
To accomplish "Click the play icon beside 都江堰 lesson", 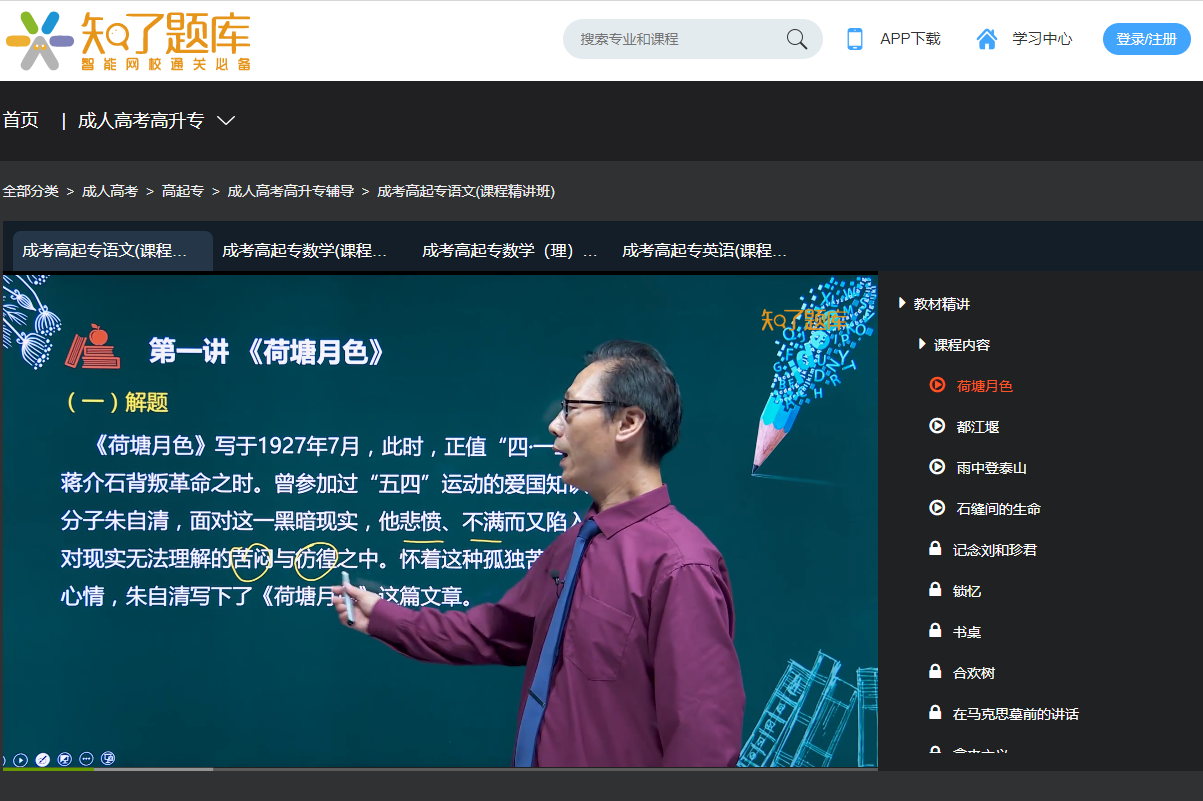I will pyautogui.click(x=937, y=426).
